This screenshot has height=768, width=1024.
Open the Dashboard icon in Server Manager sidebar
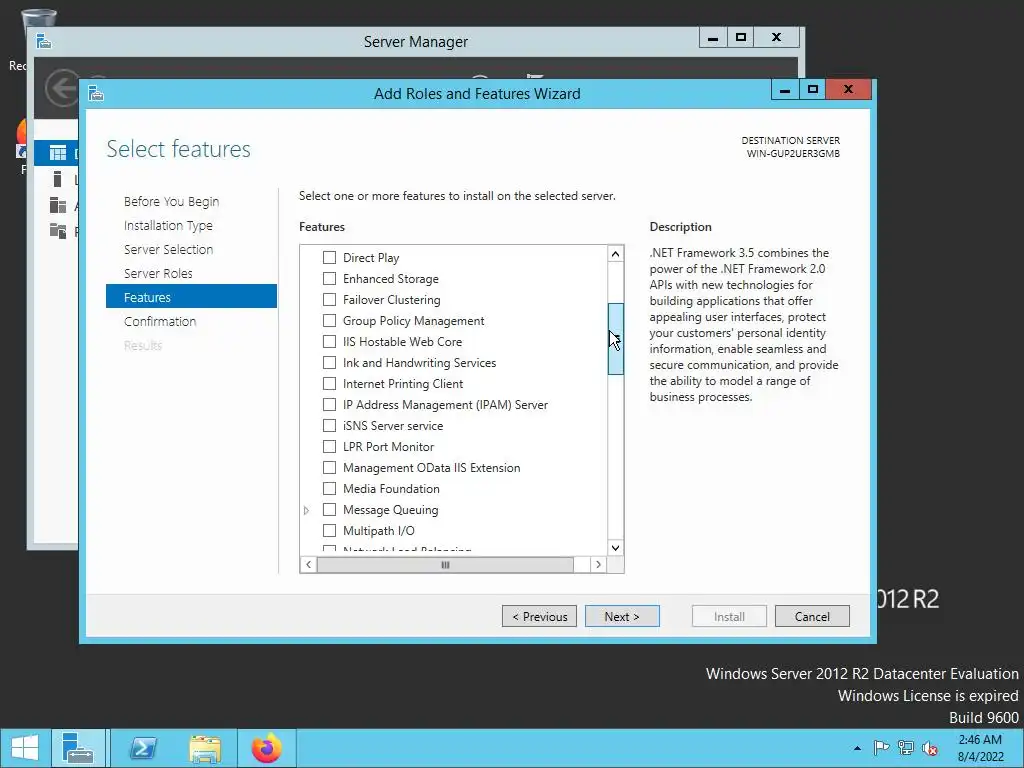tap(58, 153)
